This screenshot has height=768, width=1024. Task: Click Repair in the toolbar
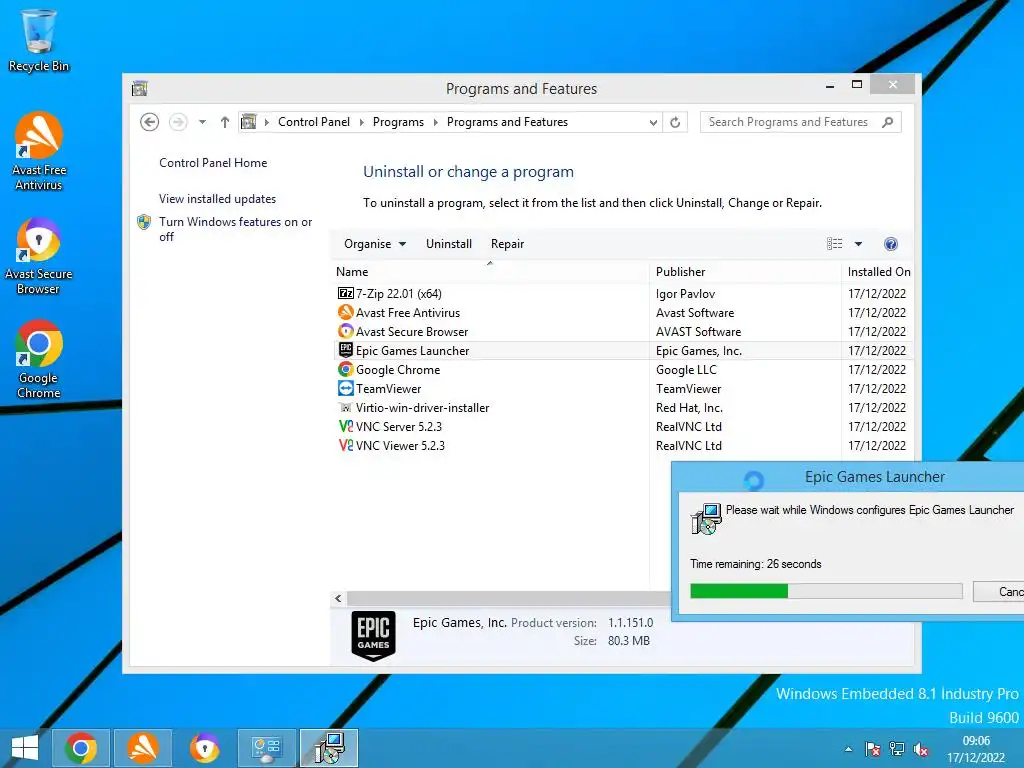tap(507, 244)
